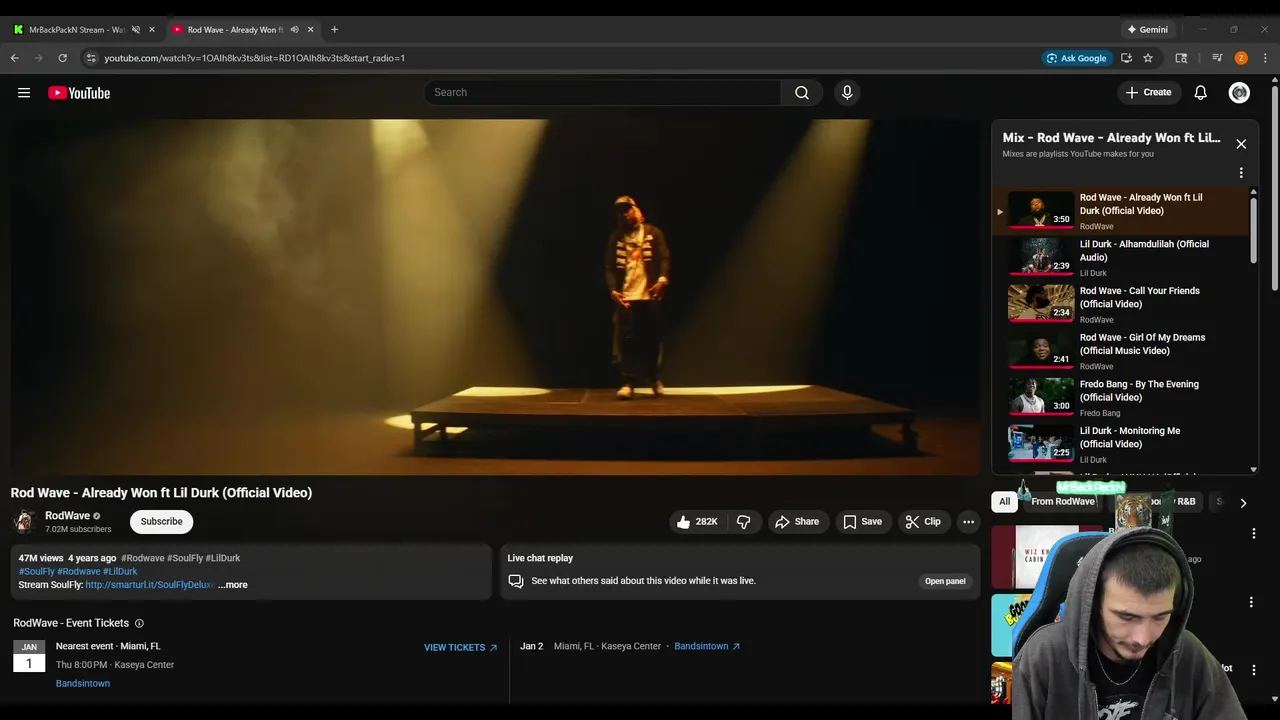The image size is (1280, 720).
Task: Open the Mix playlist title
Action: coord(1111,138)
